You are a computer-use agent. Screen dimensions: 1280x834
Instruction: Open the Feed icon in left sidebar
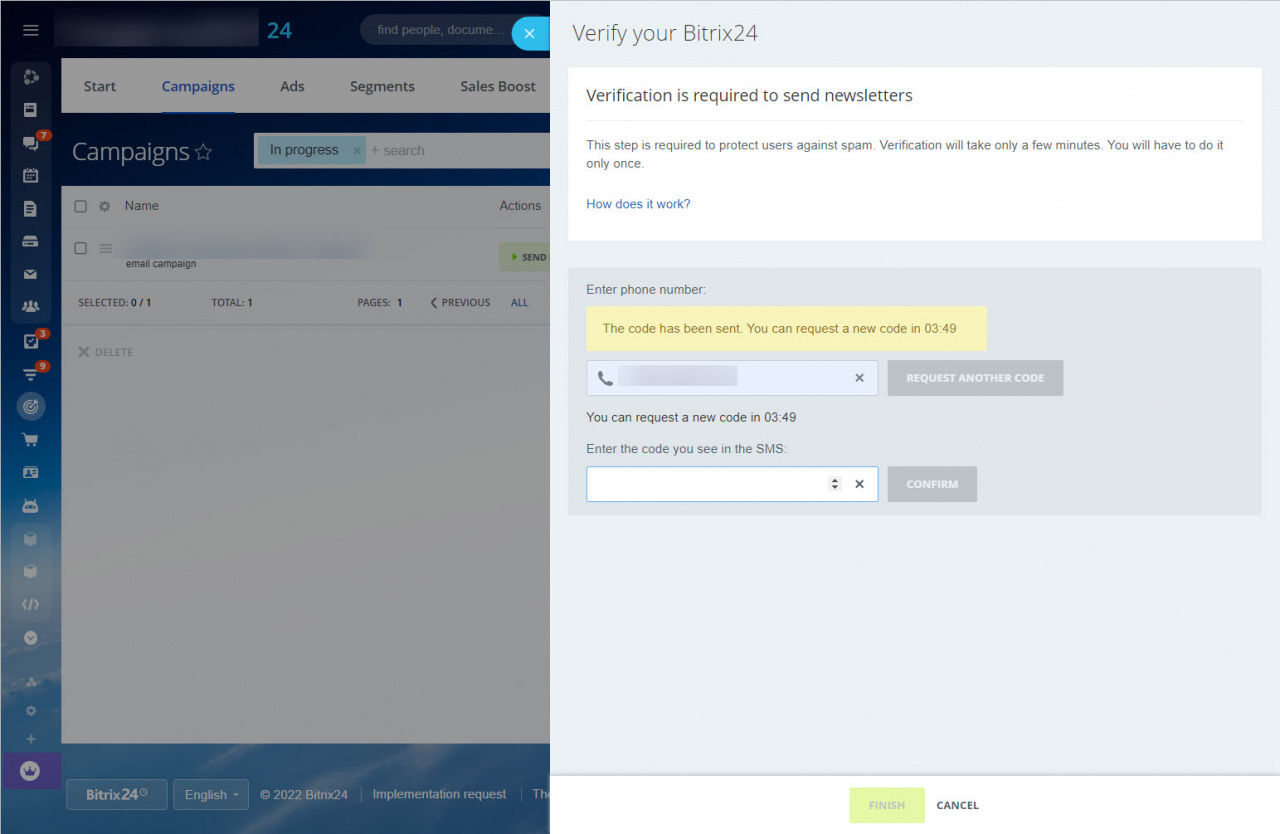pyautogui.click(x=30, y=110)
